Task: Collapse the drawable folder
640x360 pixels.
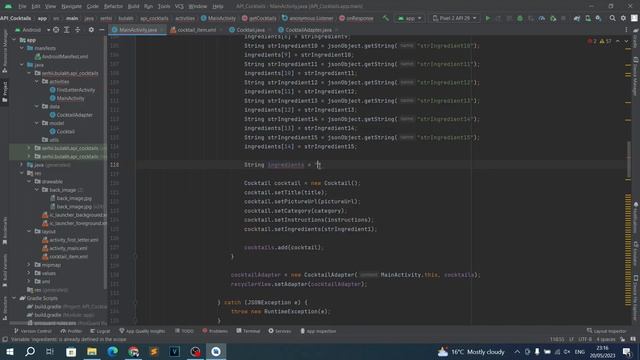Action: click(29, 181)
